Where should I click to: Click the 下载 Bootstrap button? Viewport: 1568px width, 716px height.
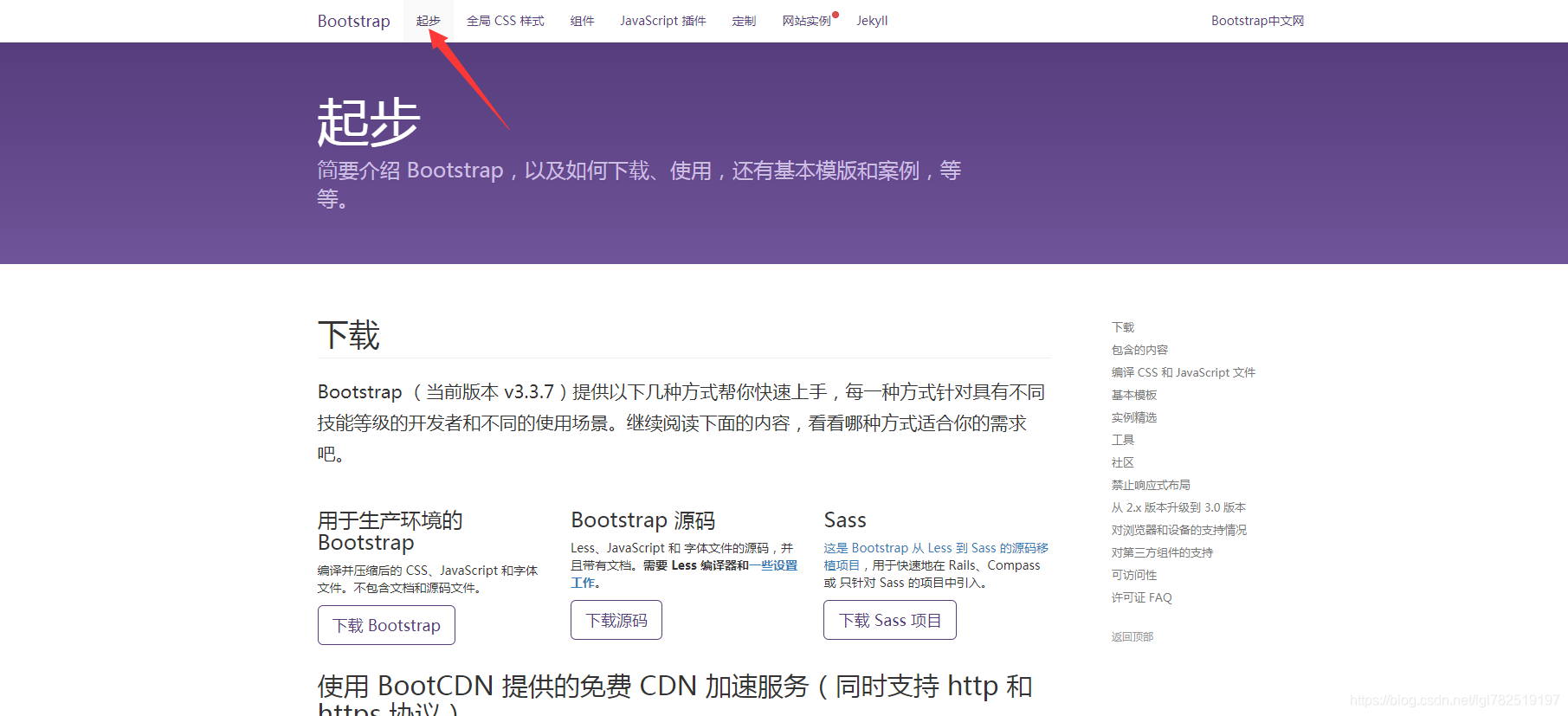click(x=386, y=625)
